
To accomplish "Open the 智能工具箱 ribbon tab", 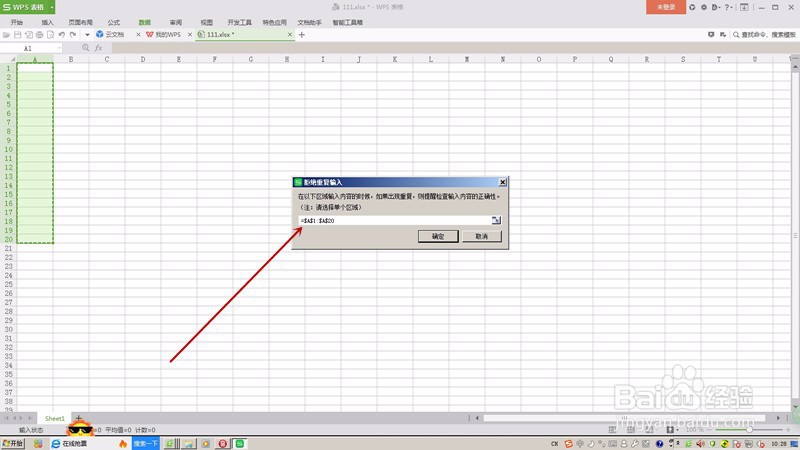I will point(347,22).
